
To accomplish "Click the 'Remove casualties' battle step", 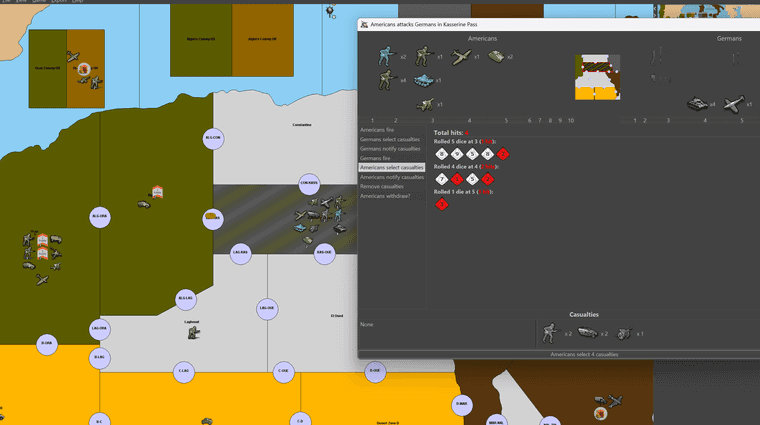I will coord(383,186).
